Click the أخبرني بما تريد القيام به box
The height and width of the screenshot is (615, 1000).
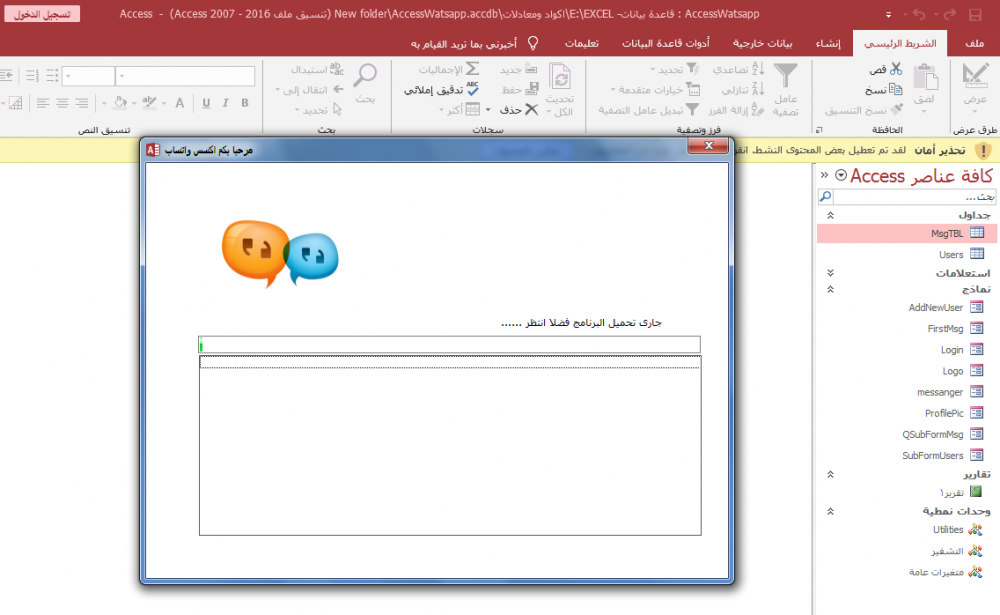click(474, 43)
